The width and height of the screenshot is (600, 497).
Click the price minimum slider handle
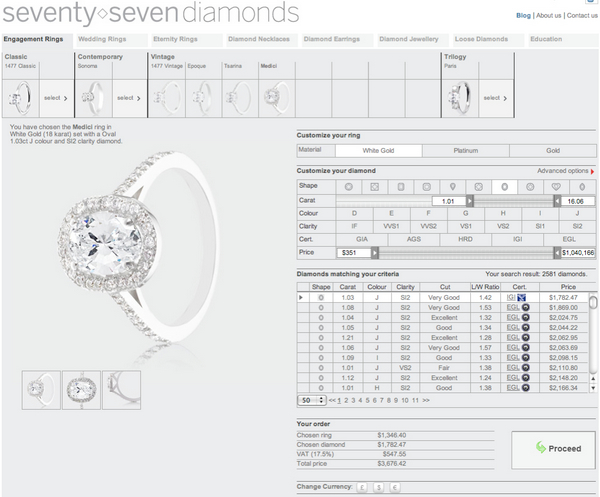[375, 253]
